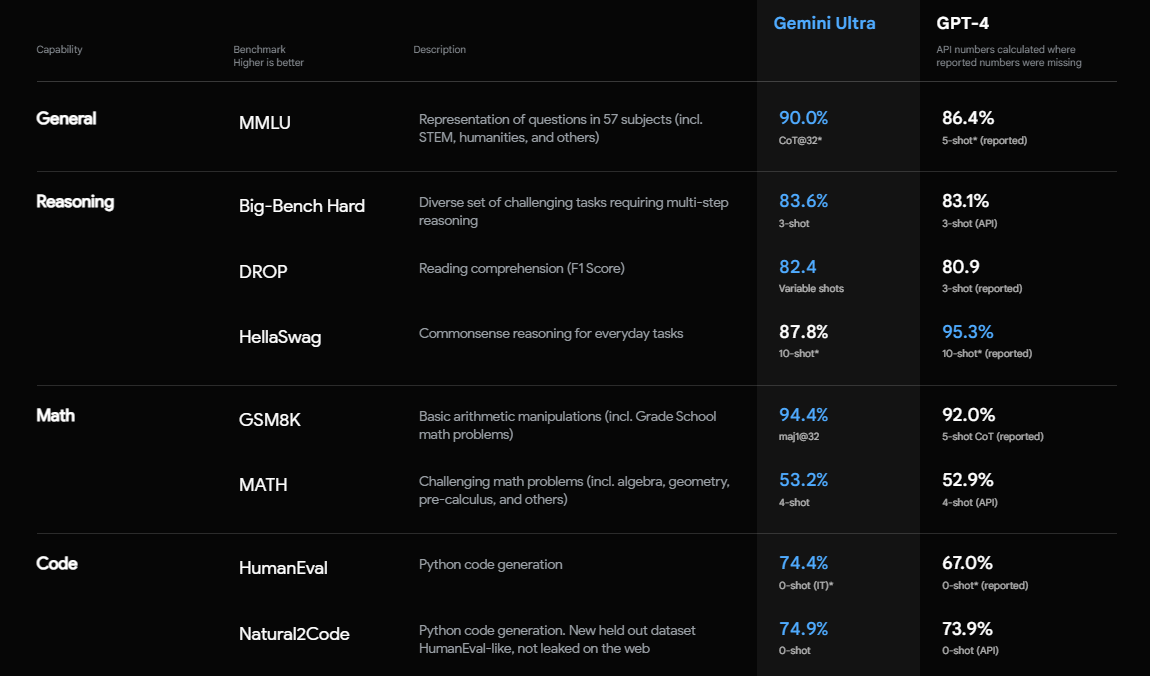Select the 67.0% HumanEval score

967,563
